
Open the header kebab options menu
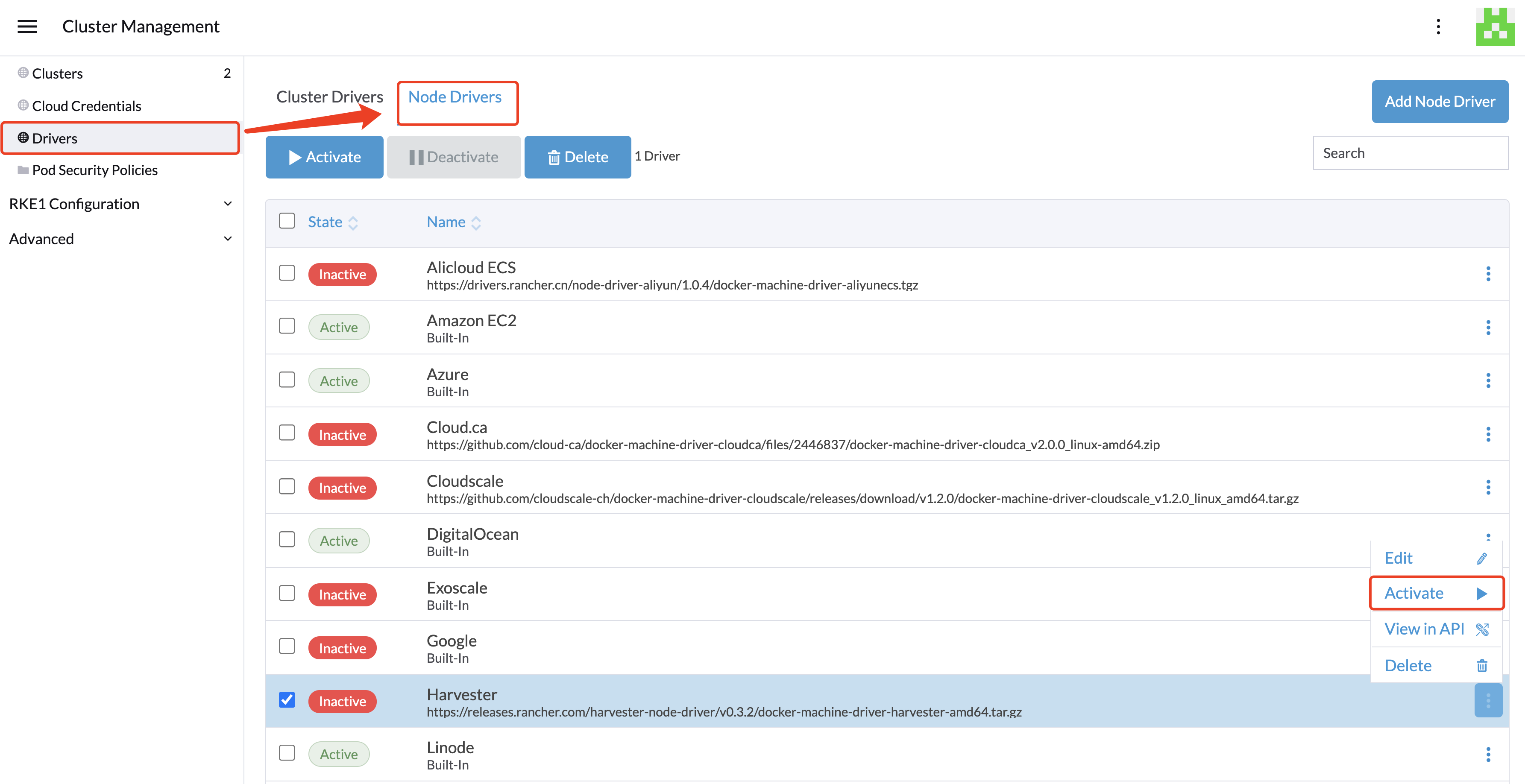(x=1438, y=26)
